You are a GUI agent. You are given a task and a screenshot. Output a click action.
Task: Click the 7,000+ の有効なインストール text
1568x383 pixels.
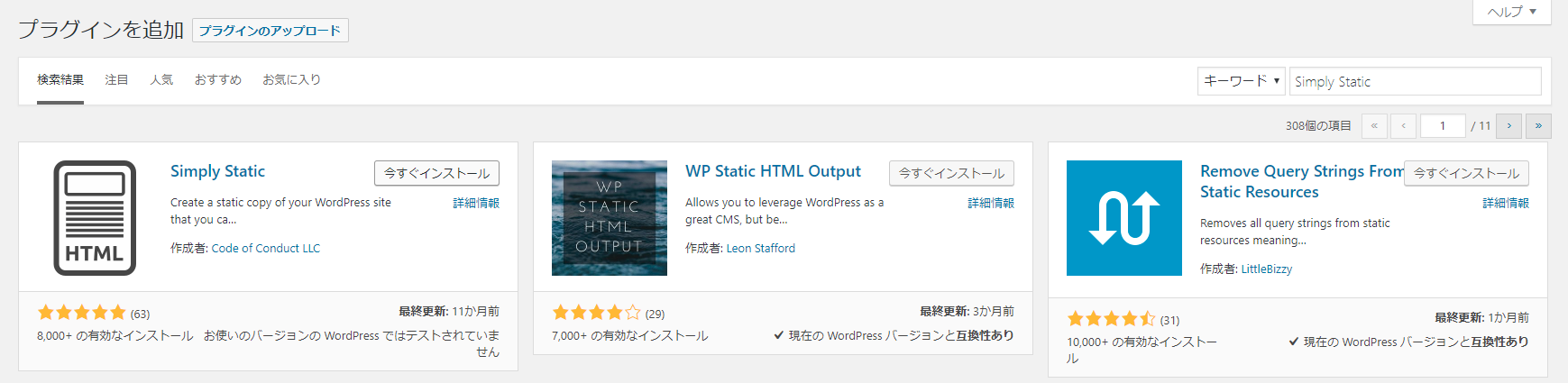(x=630, y=336)
